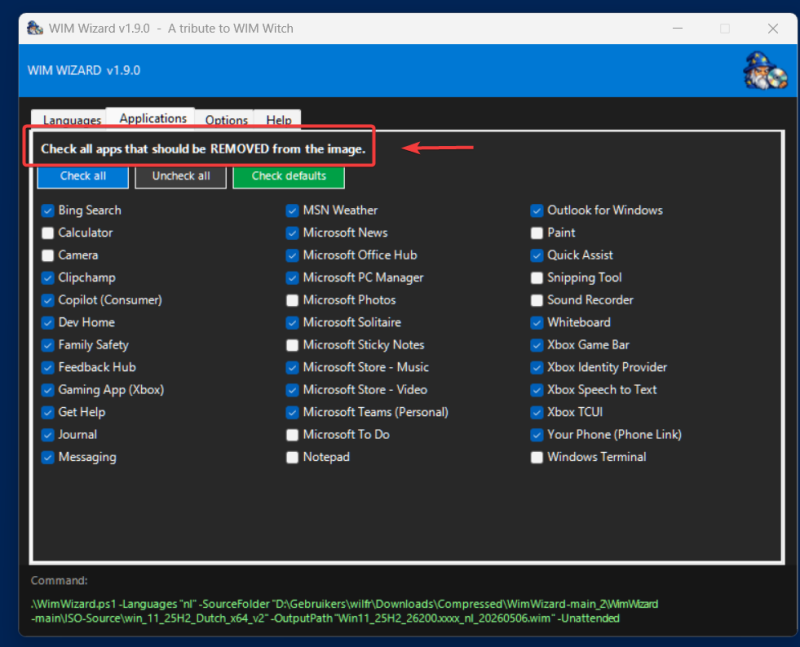Screen dimensions: 800x647
Task: Uncheck Gaming App (Xbox)
Action: pos(47,390)
